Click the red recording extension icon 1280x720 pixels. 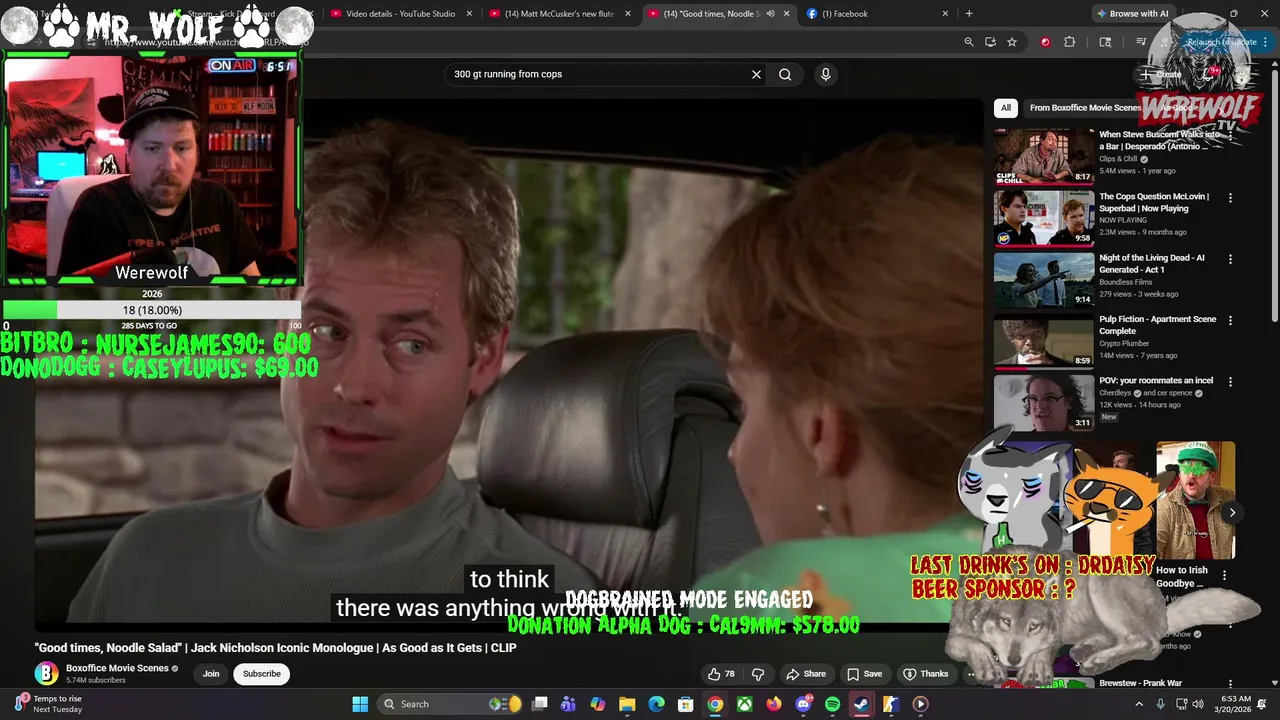click(1045, 42)
